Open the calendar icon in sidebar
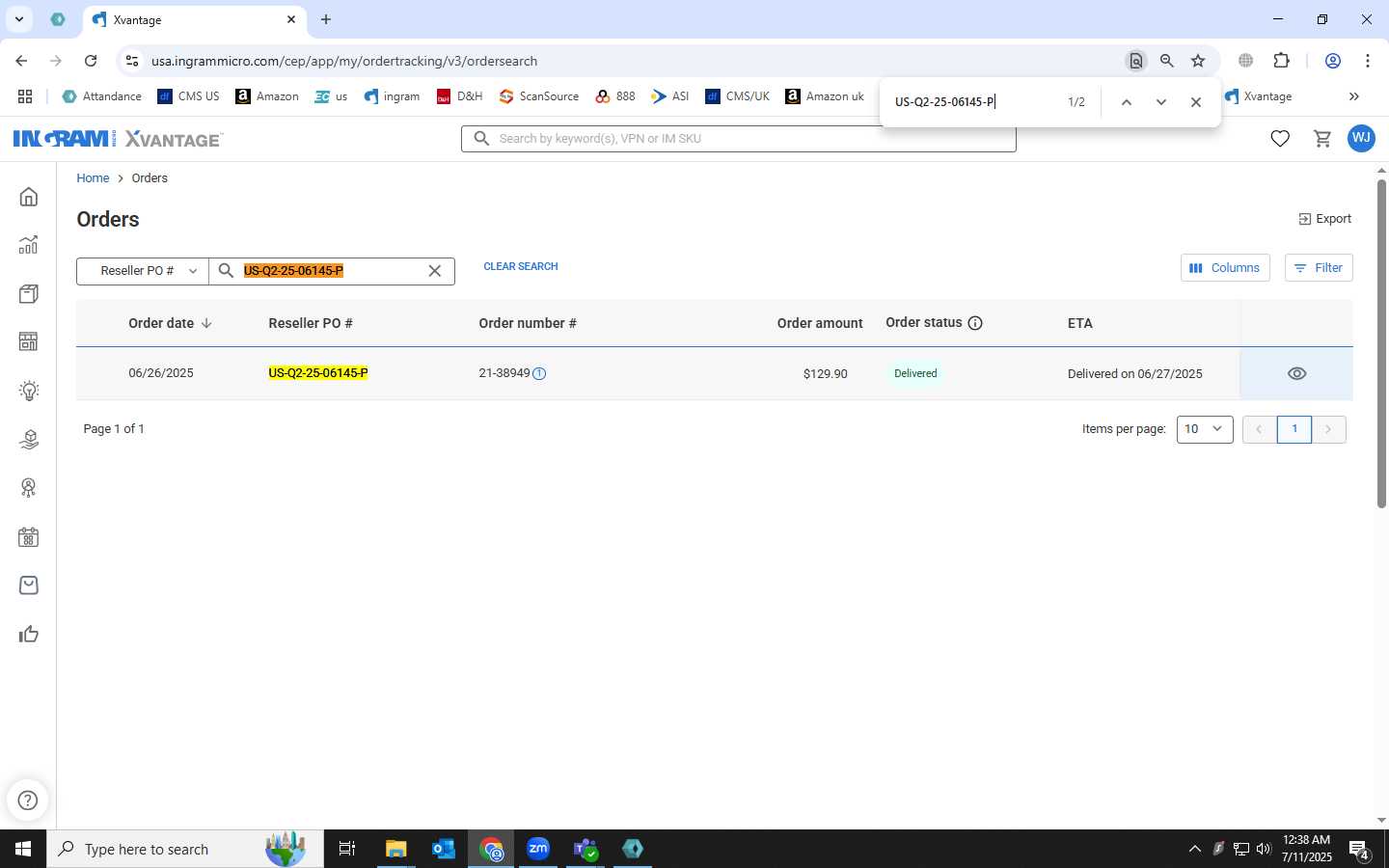The height and width of the screenshot is (868, 1389). tap(29, 537)
